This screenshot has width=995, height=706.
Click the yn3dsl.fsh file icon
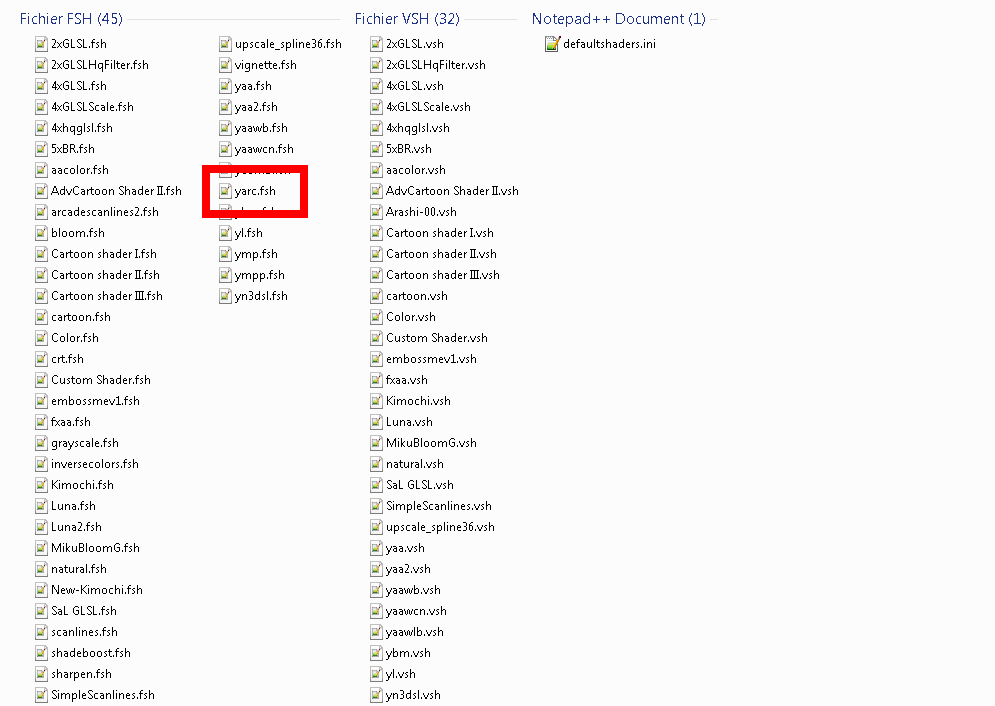click(226, 296)
